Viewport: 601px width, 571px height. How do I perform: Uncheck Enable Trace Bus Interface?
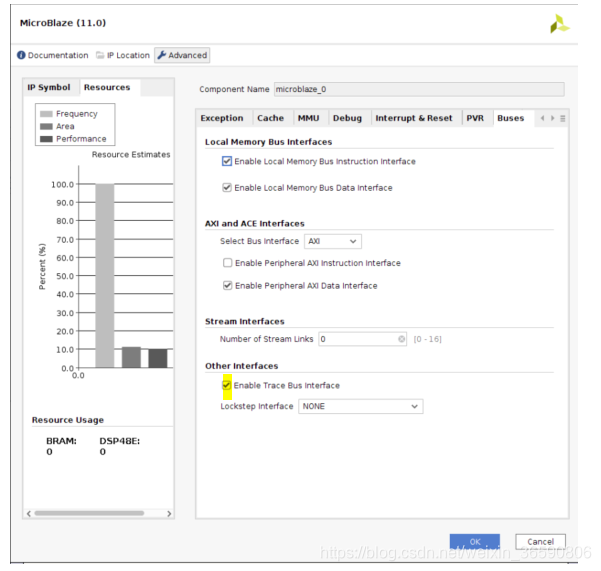tap(227, 385)
